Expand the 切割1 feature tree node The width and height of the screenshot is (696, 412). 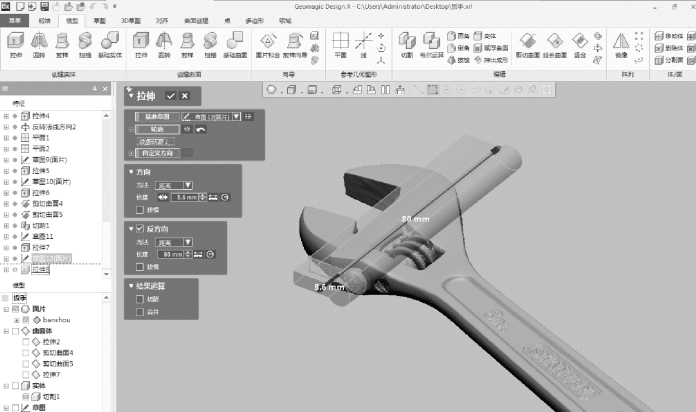tap(6, 226)
